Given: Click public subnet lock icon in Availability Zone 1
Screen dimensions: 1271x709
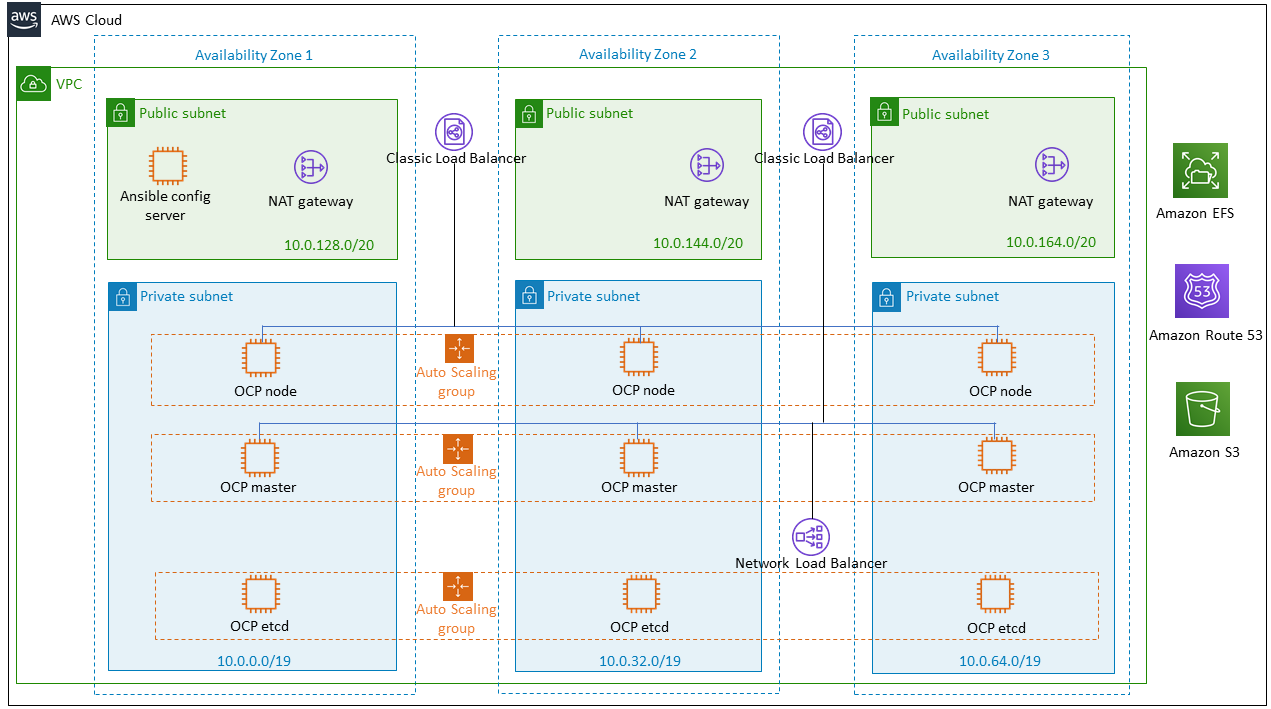Looking at the screenshot, I should 120,113.
